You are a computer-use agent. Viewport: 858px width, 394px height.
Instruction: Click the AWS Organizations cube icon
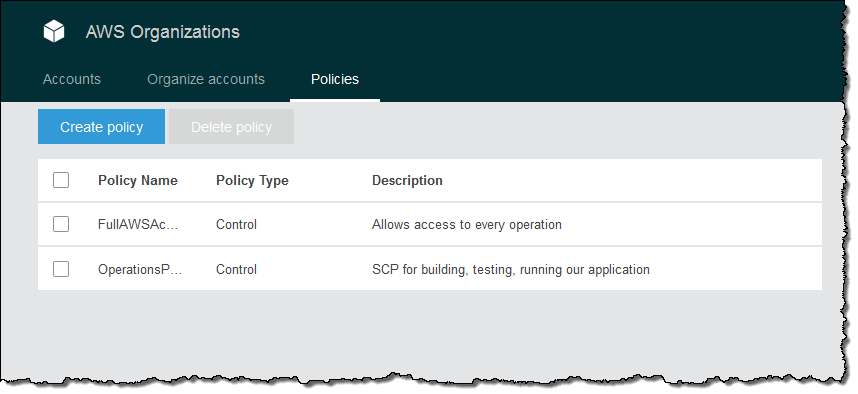click(x=54, y=31)
